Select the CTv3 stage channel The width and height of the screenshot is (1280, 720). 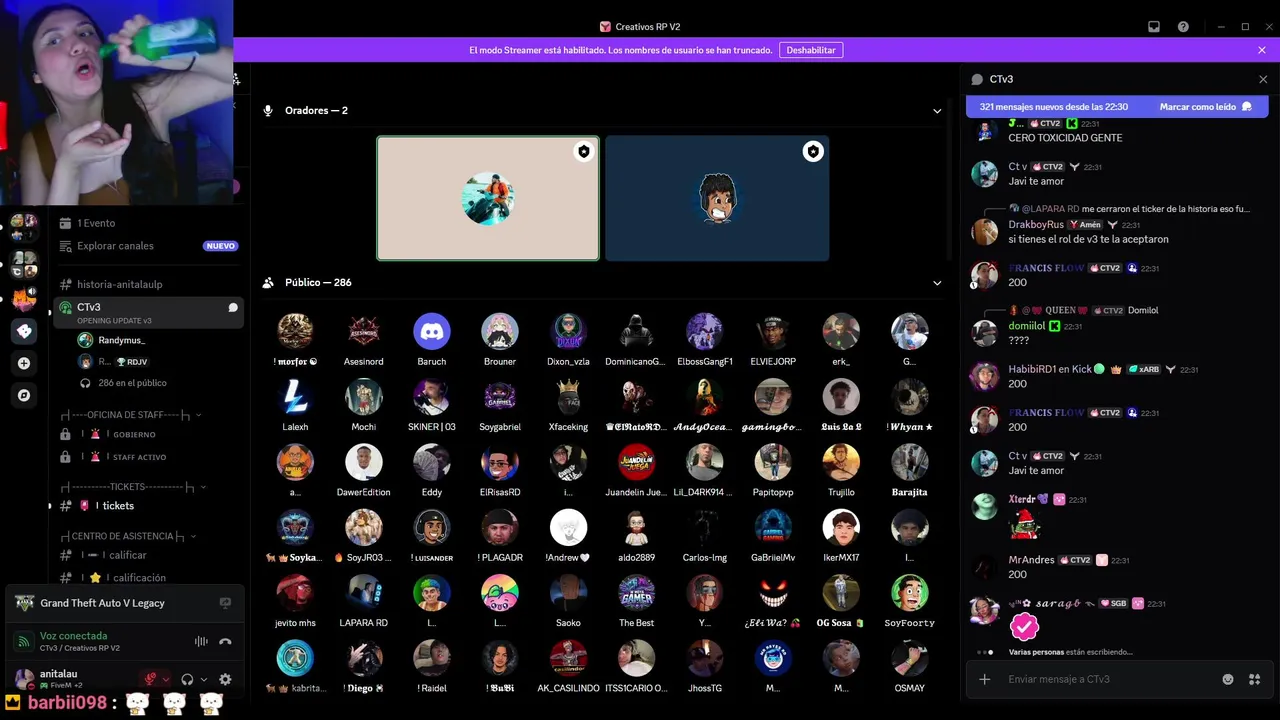[x=148, y=312]
